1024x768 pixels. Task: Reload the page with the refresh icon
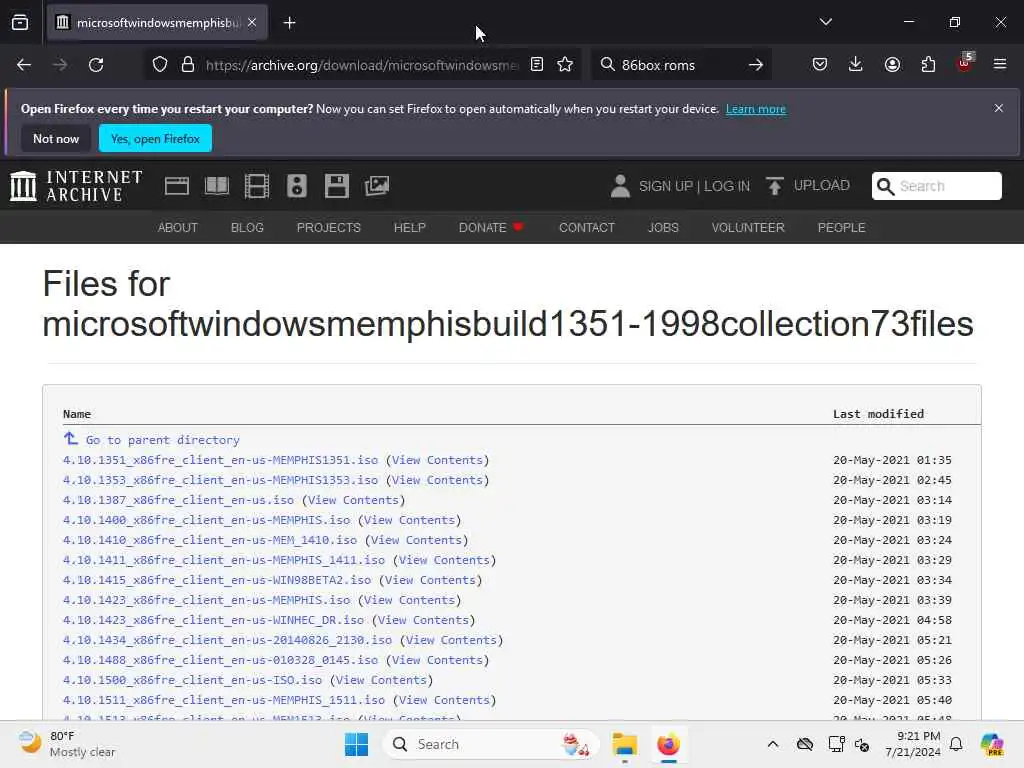(x=96, y=65)
